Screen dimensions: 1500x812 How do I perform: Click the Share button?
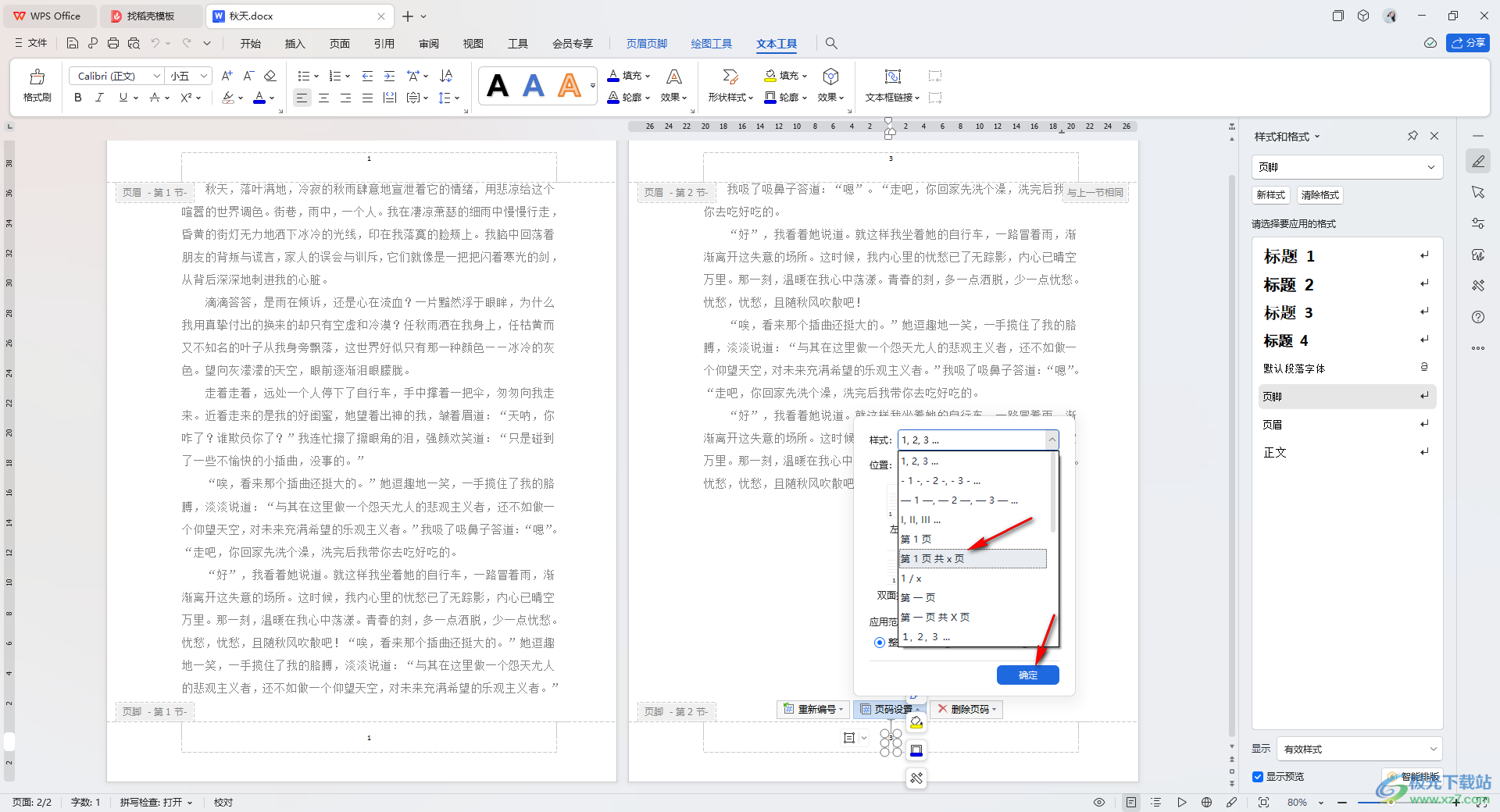[1468, 43]
